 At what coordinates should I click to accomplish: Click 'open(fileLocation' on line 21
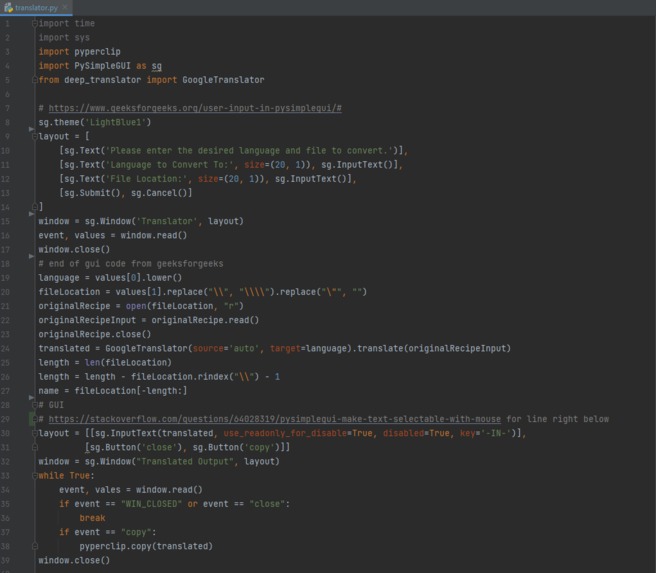(x=169, y=306)
